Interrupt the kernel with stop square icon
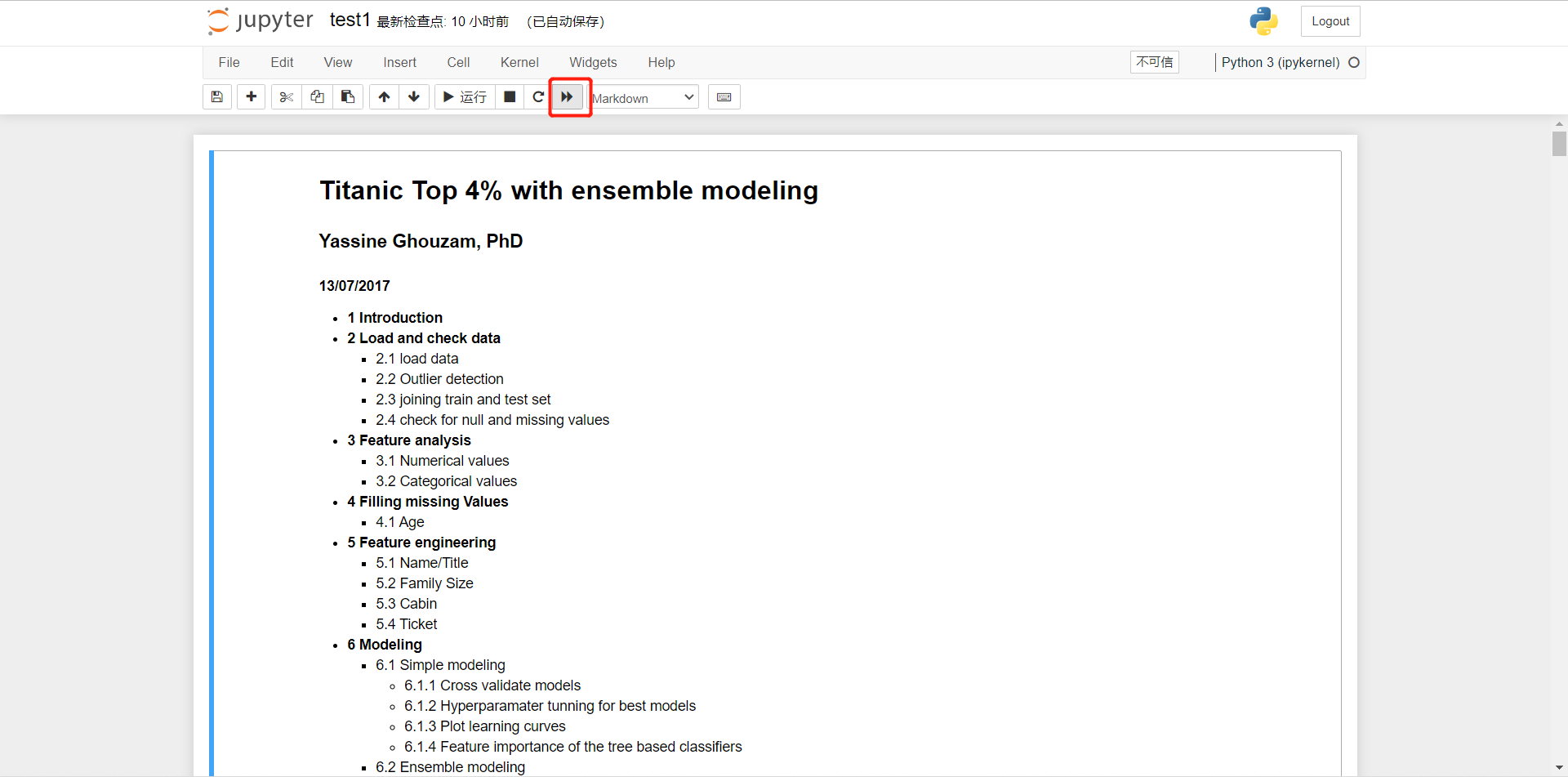The height and width of the screenshot is (777, 1568). tap(510, 97)
